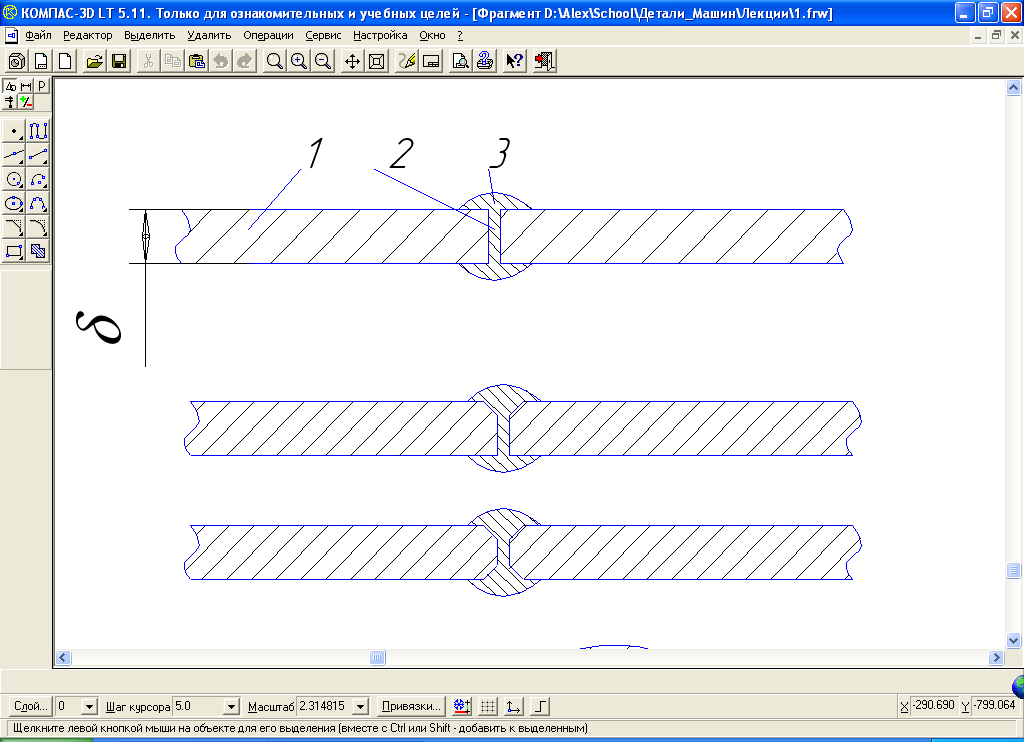Screen dimensions: 1024x742
Task: Open the Редактор menu
Action: click(88, 35)
